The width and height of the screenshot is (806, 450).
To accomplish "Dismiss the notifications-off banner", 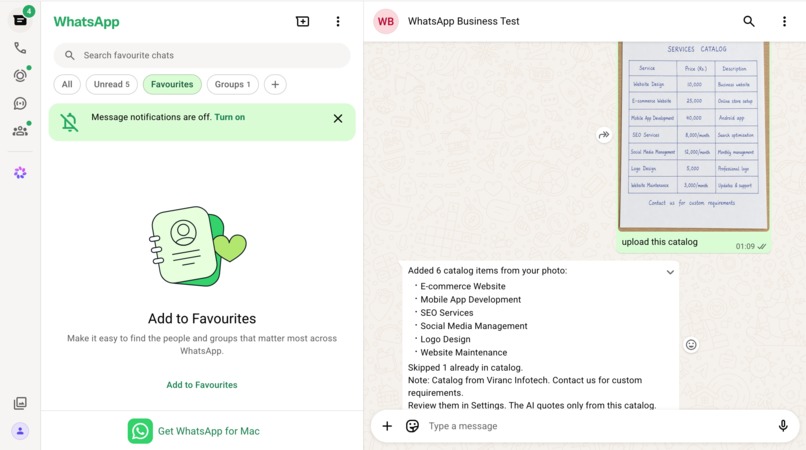I will tap(338, 119).
